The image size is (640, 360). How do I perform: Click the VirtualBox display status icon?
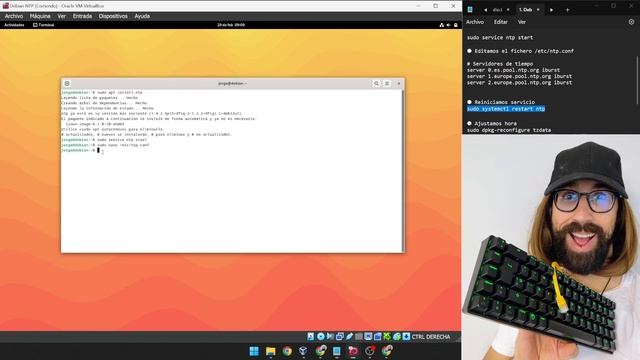368,336
